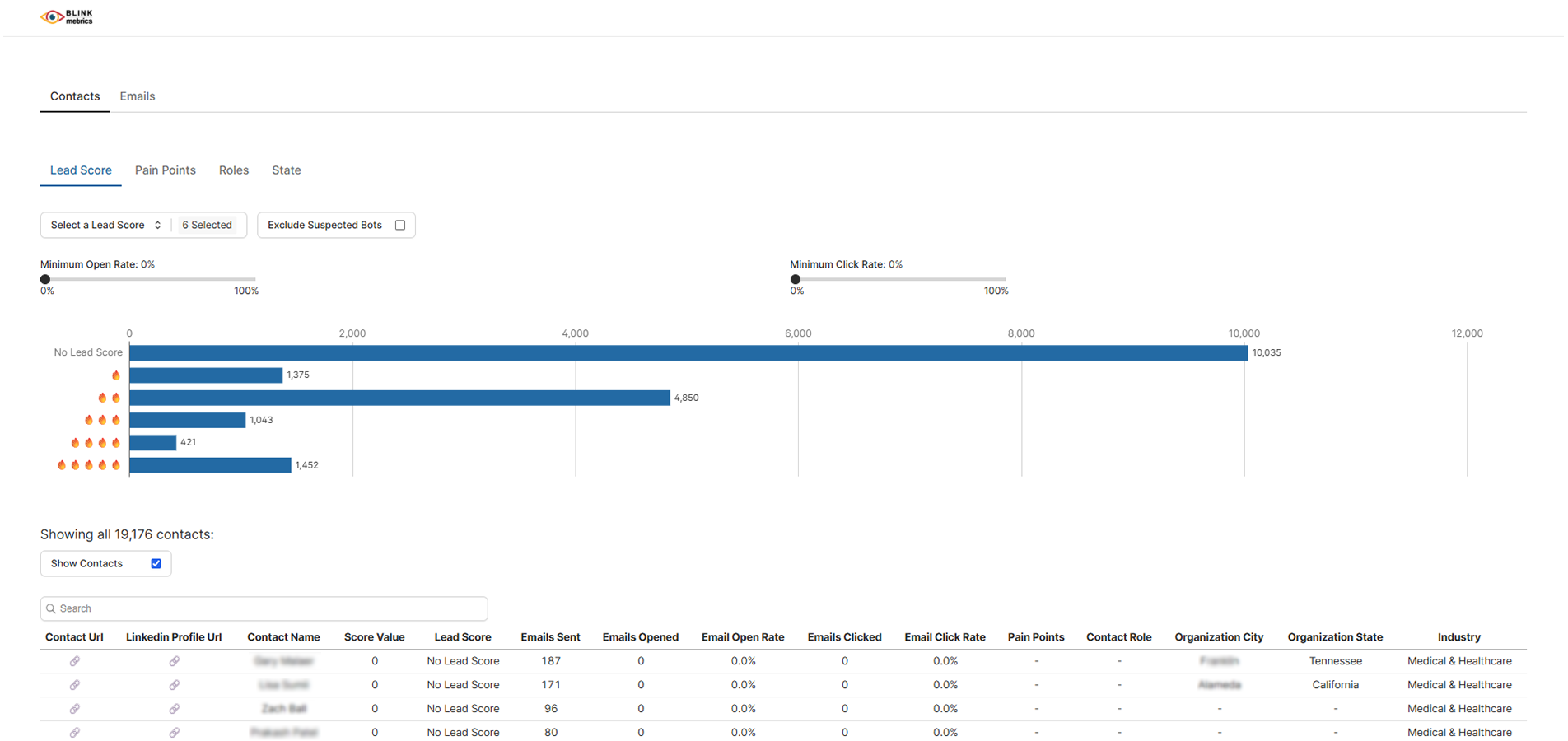Image resolution: width=1568 pixels, height=741 pixels.
Task: Click the six-flame lead score icon
Action: pyautogui.click(x=89, y=465)
